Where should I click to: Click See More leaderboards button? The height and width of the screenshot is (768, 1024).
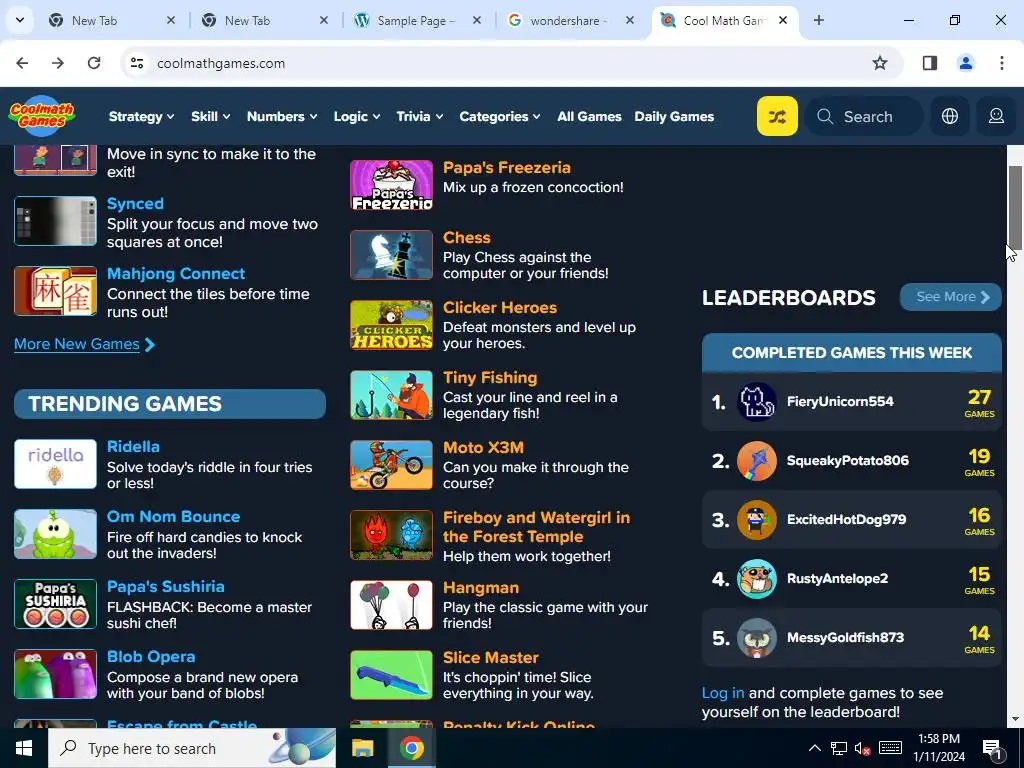[x=950, y=296]
